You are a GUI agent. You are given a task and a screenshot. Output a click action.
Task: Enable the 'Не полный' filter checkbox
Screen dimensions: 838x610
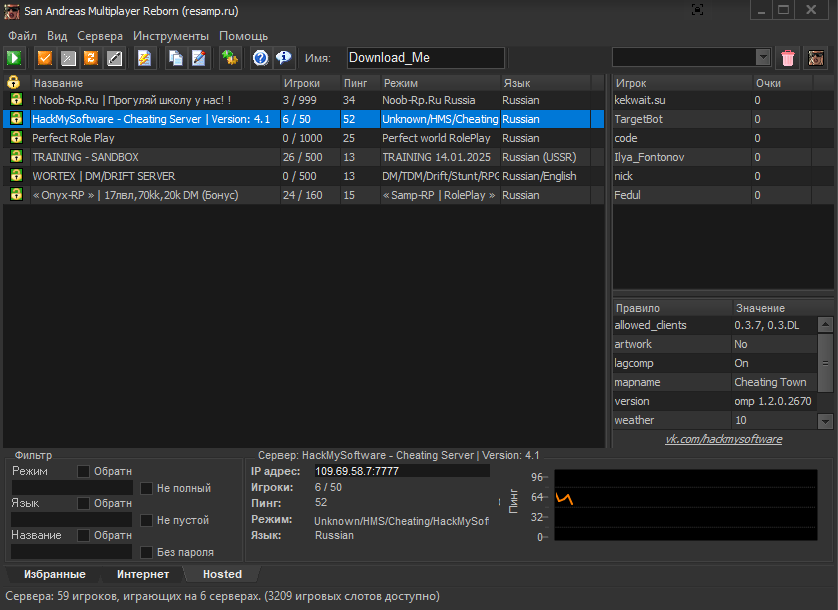click(x=147, y=489)
